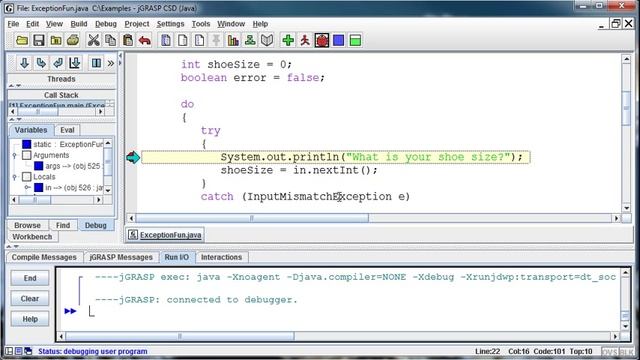
Task: Switch to the jGRASP Messages tab
Action: (121, 257)
